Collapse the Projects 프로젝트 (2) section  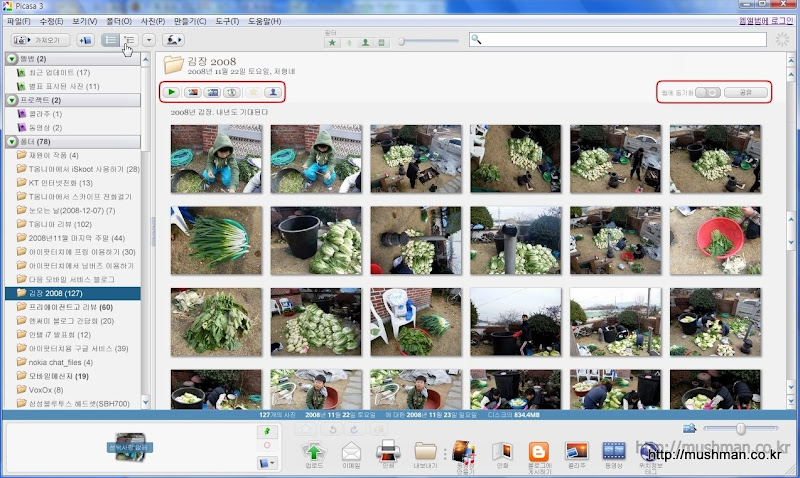12,100
